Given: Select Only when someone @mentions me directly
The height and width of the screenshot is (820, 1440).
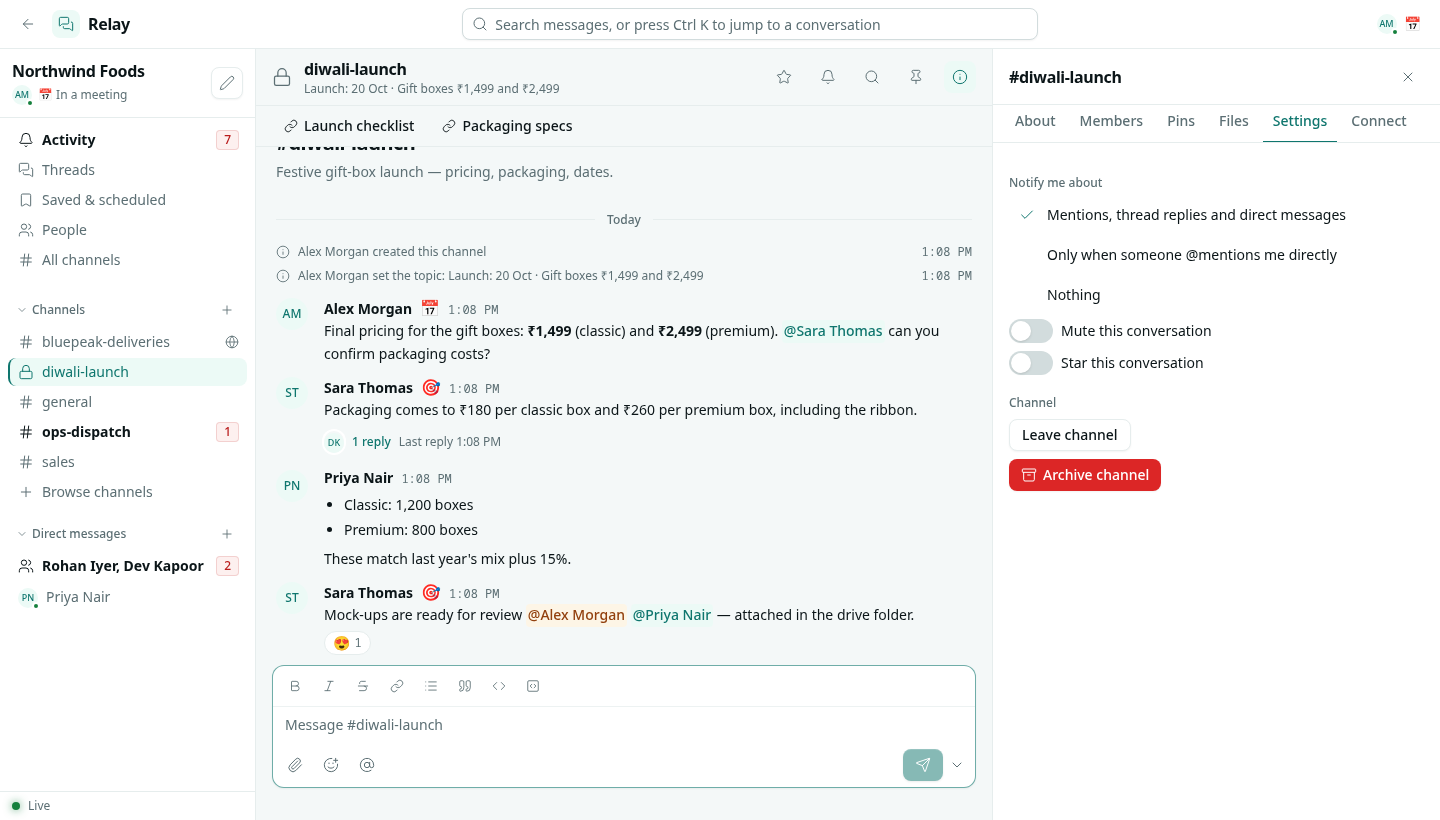Looking at the screenshot, I should pos(1216,255).
